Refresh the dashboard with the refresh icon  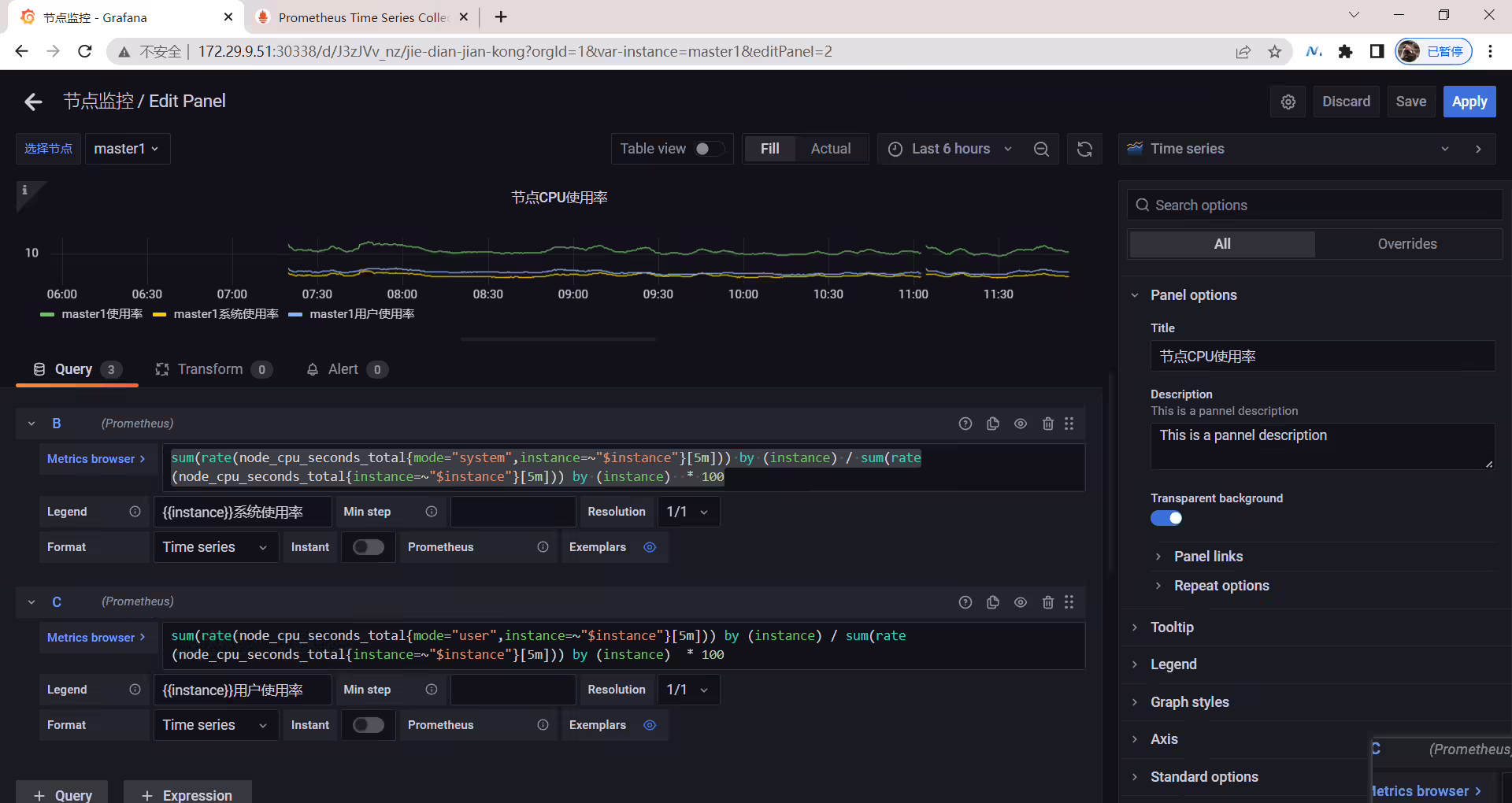click(1084, 149)
